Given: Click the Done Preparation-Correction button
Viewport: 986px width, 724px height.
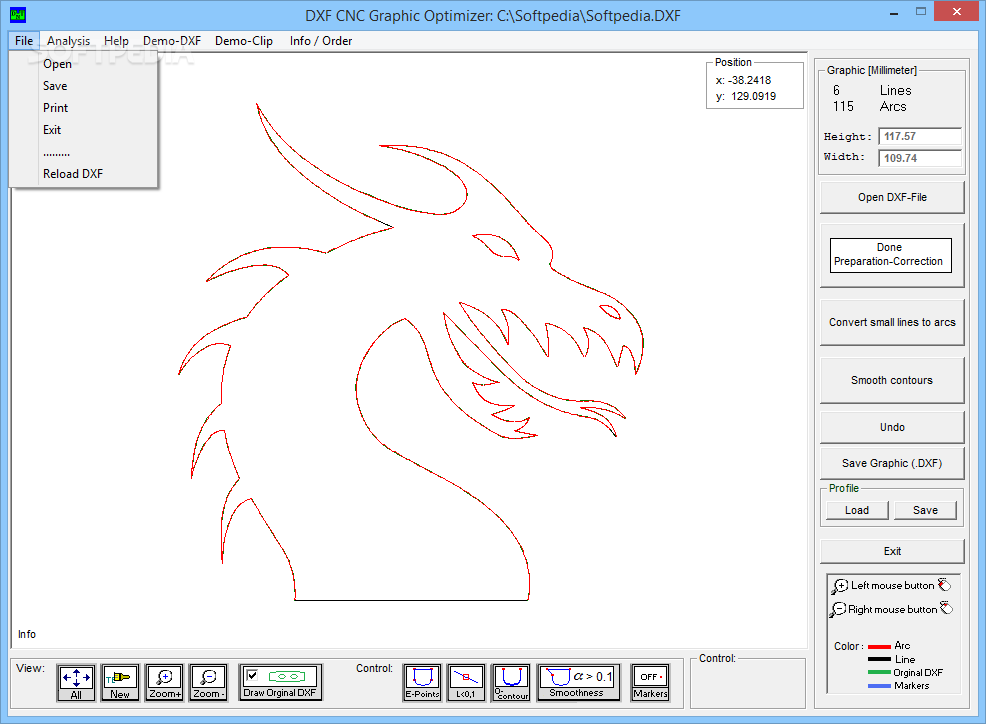Looking at the screenshot, I should pyautogui.click(x=892, y=255).
